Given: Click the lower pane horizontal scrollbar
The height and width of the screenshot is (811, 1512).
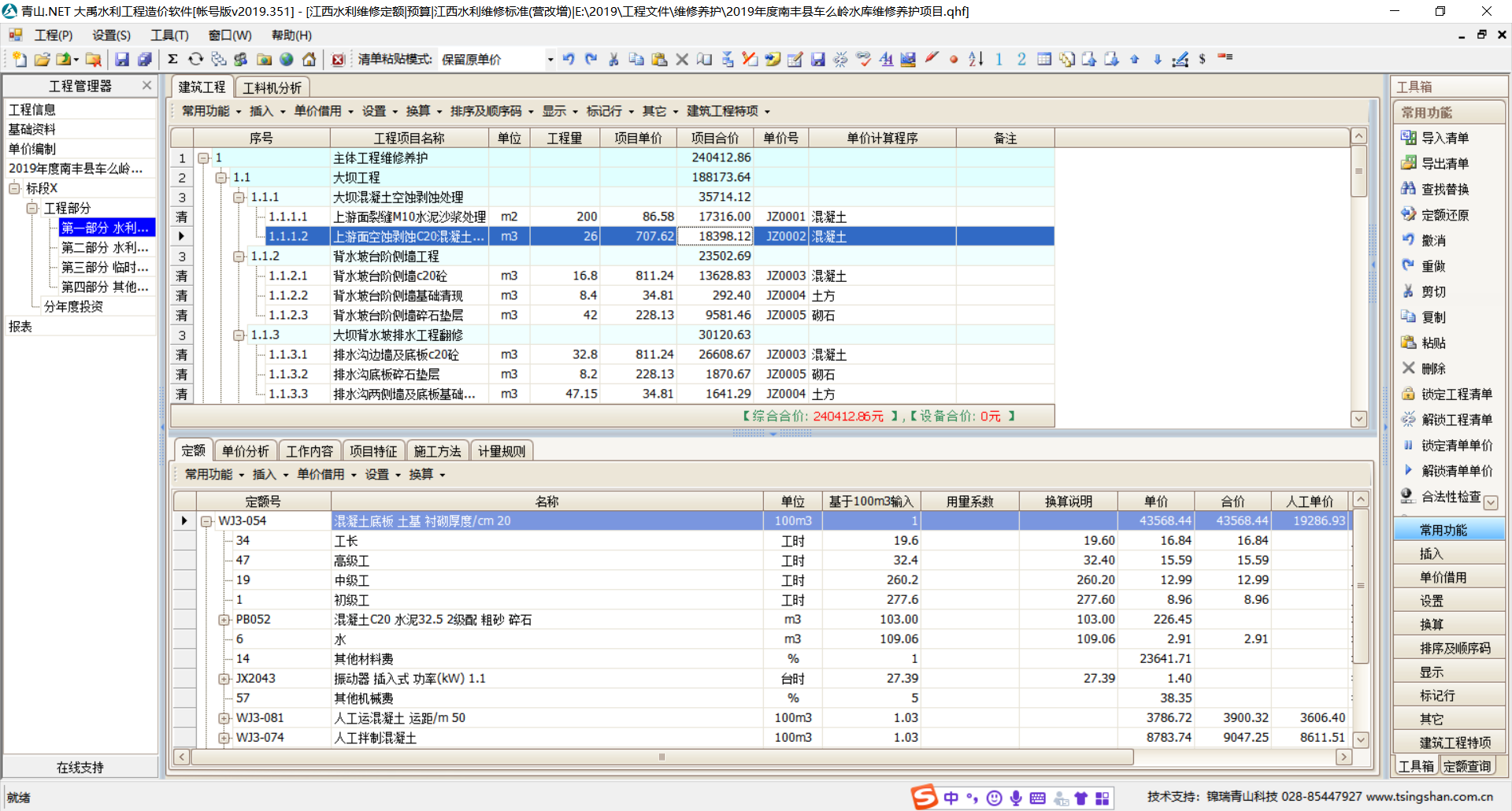Looking at the screenshot, I should coord(661,757).
